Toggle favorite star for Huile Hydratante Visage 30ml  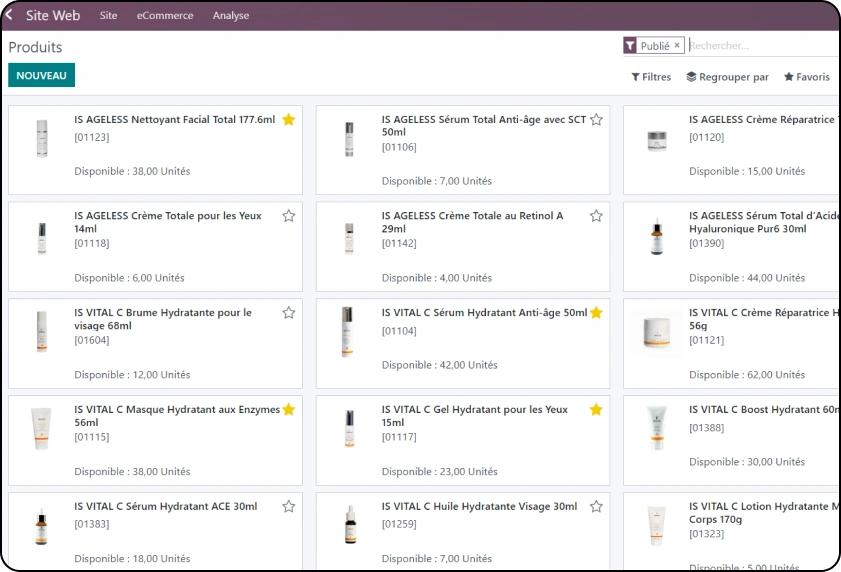pyautogui.click(x=596, y=507)
